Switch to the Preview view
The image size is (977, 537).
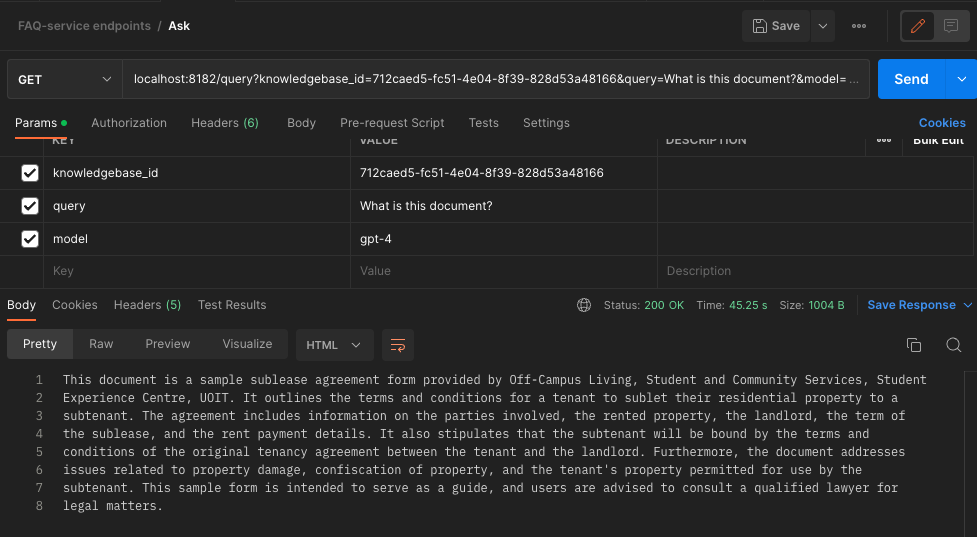coord(168,344)
